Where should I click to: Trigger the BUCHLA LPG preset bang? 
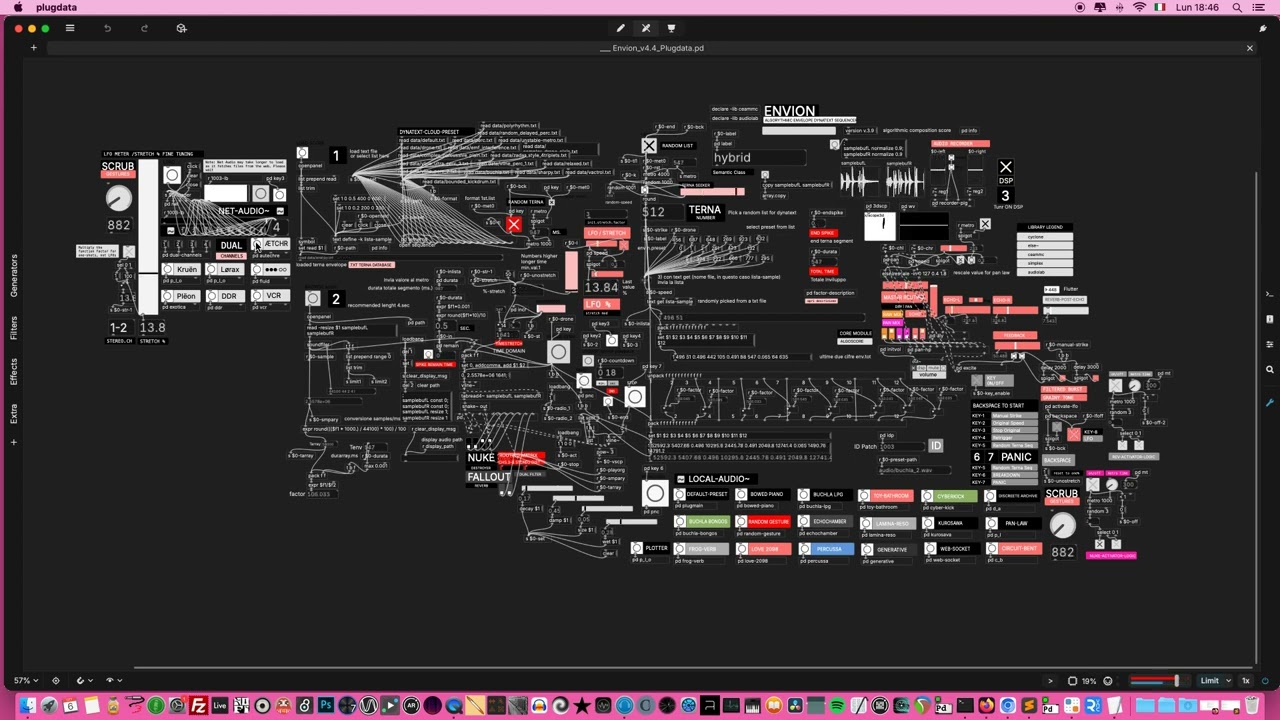pos(803,495)
